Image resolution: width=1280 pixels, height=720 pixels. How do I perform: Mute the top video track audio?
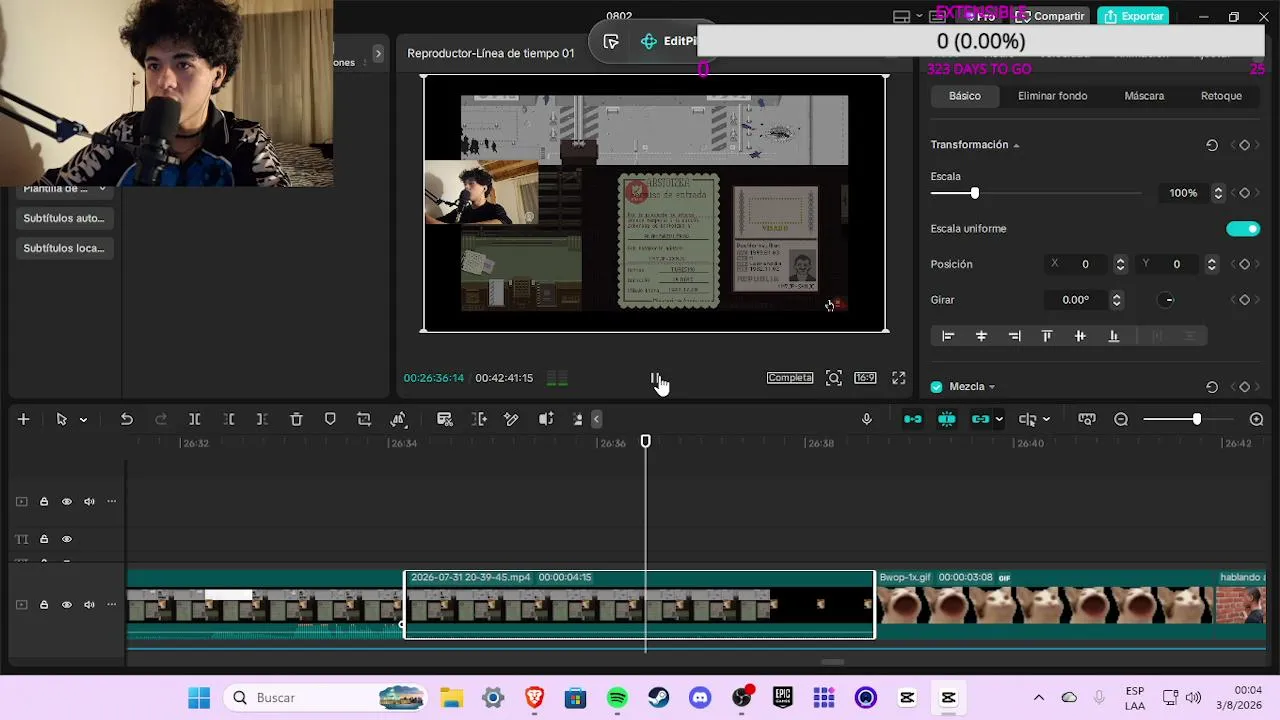[x=89, y=502]
